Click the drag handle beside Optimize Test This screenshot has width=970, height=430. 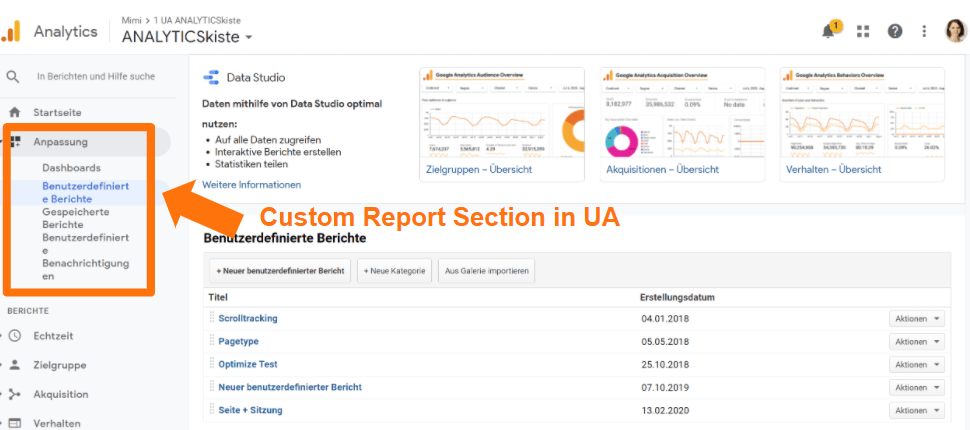pyautogui.click(x=212, y=364)
